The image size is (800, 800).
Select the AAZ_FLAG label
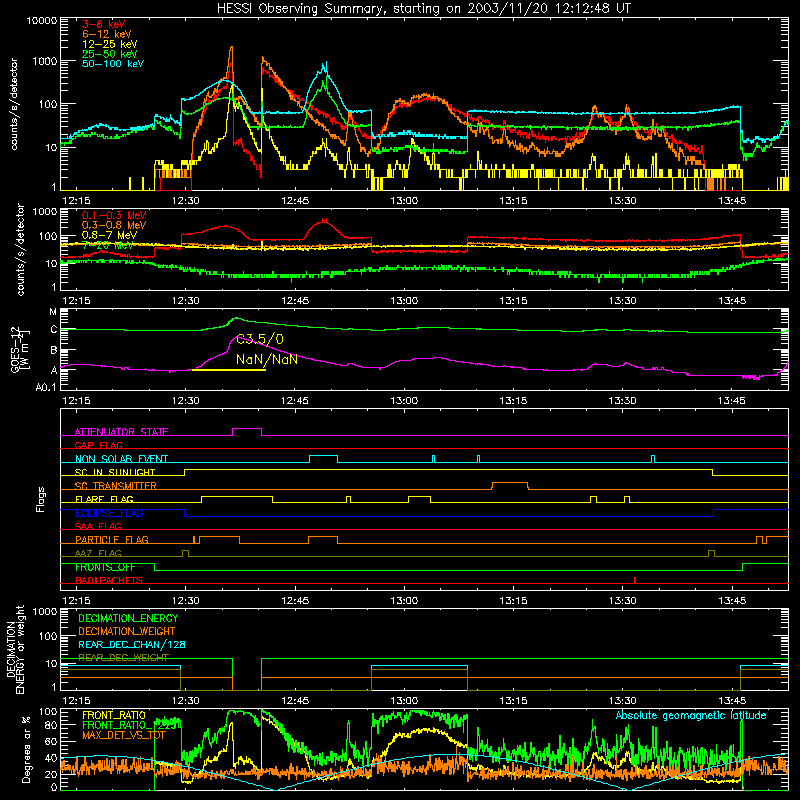(x=98, y=553)
